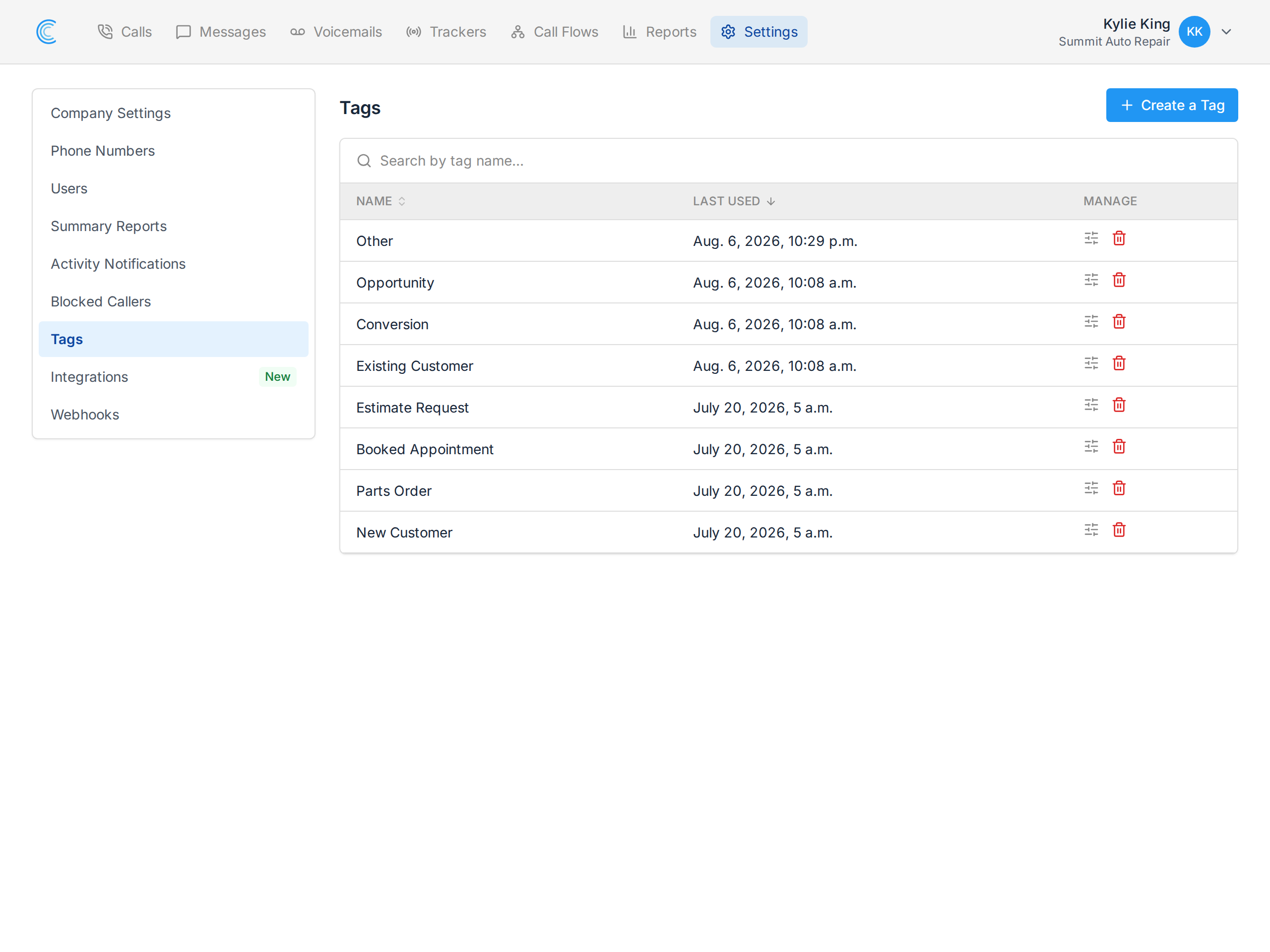Focus the Search by tag name field
This screenshot has width=1270, height=952.
(788, 161)
